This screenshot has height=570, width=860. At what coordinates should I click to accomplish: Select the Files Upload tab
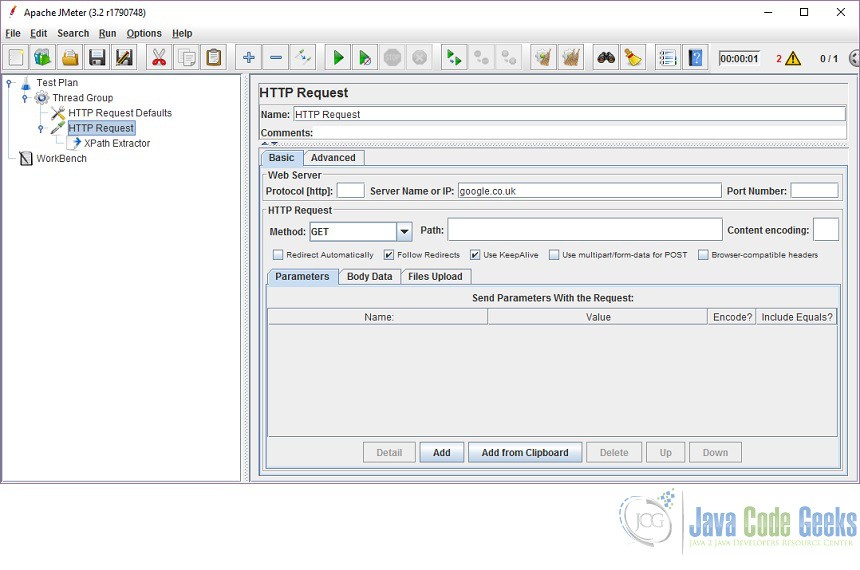coord(435,276)
